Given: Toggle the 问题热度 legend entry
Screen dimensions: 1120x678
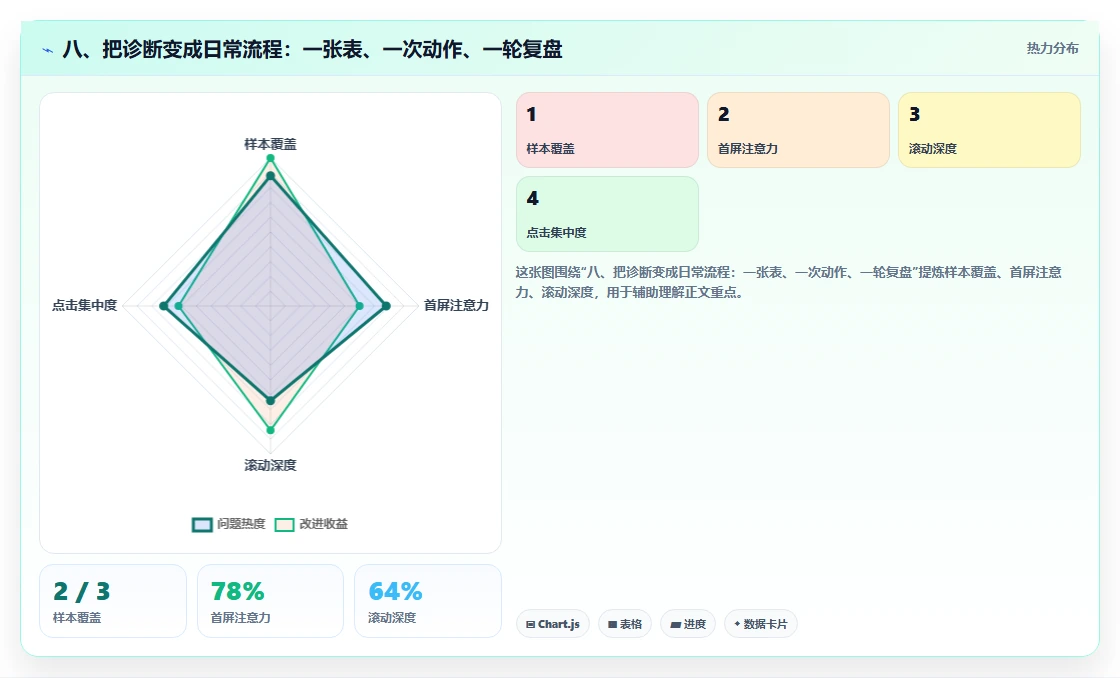Looking at the screenshot, I should tap(229, 524).
